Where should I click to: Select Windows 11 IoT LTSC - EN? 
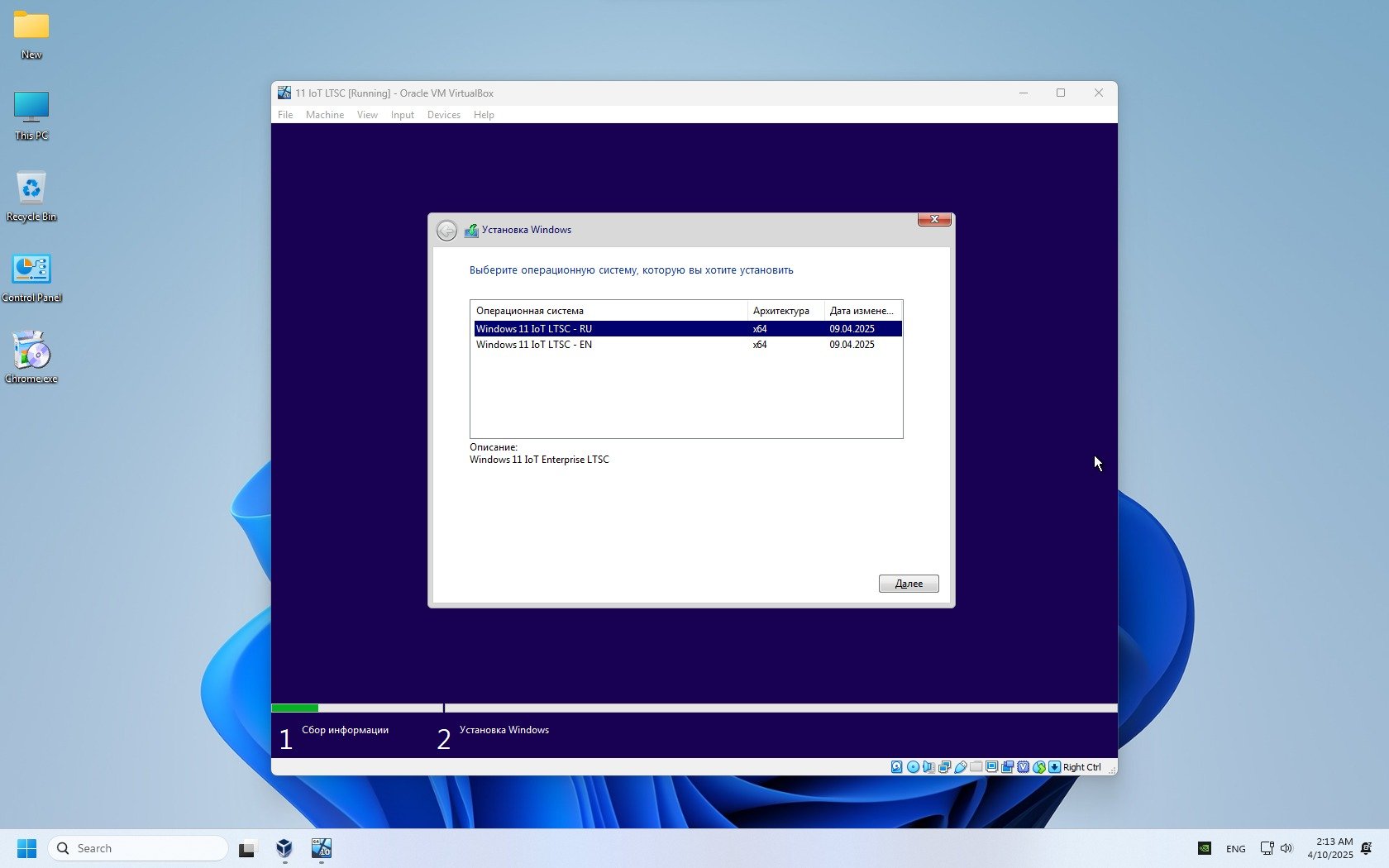click(x=534, y=345)
